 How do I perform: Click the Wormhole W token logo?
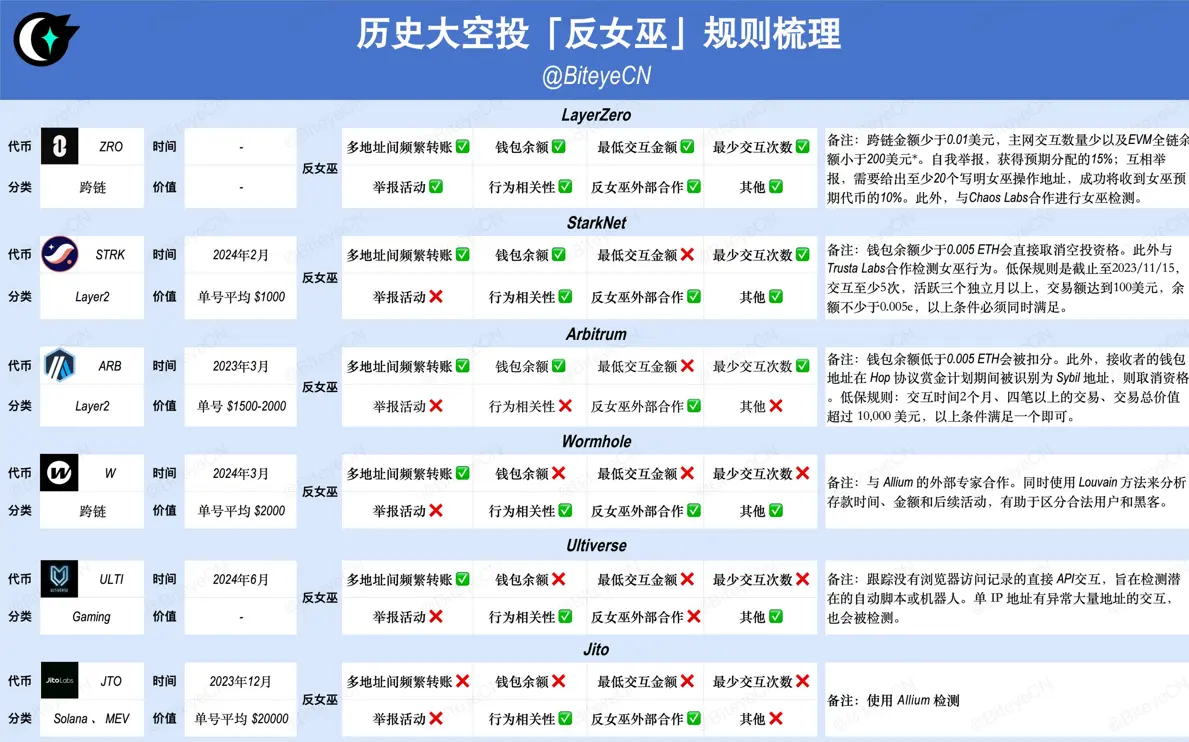(x=60, y=473)
